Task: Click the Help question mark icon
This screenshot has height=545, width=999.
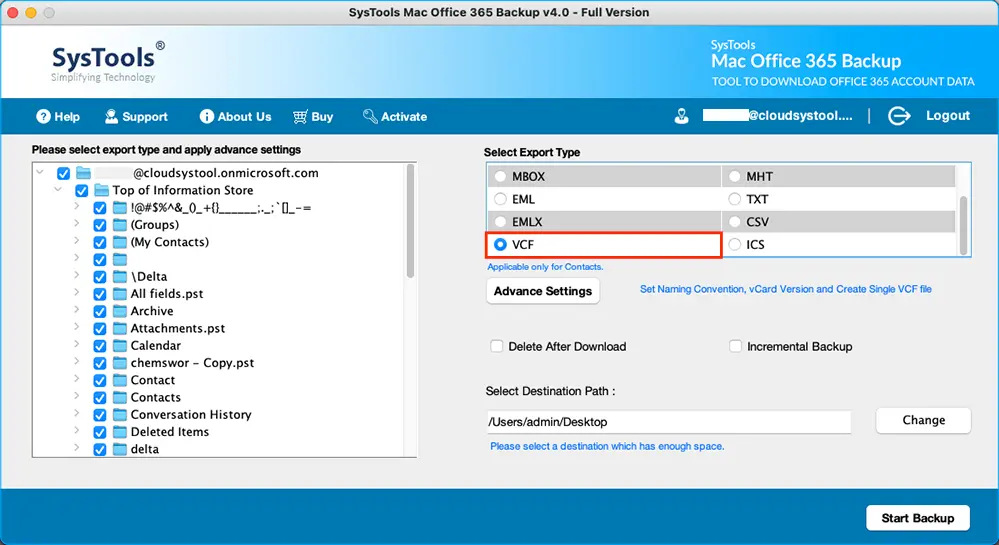Action: point(43,117)
